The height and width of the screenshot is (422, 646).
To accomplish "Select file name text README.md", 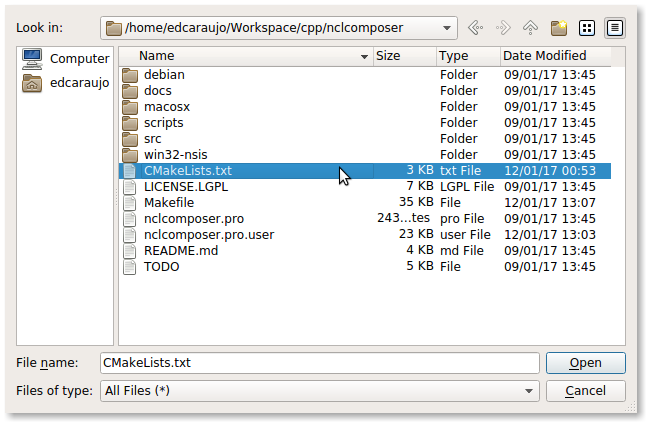I will pyautogui.click(x=181, y=251).
